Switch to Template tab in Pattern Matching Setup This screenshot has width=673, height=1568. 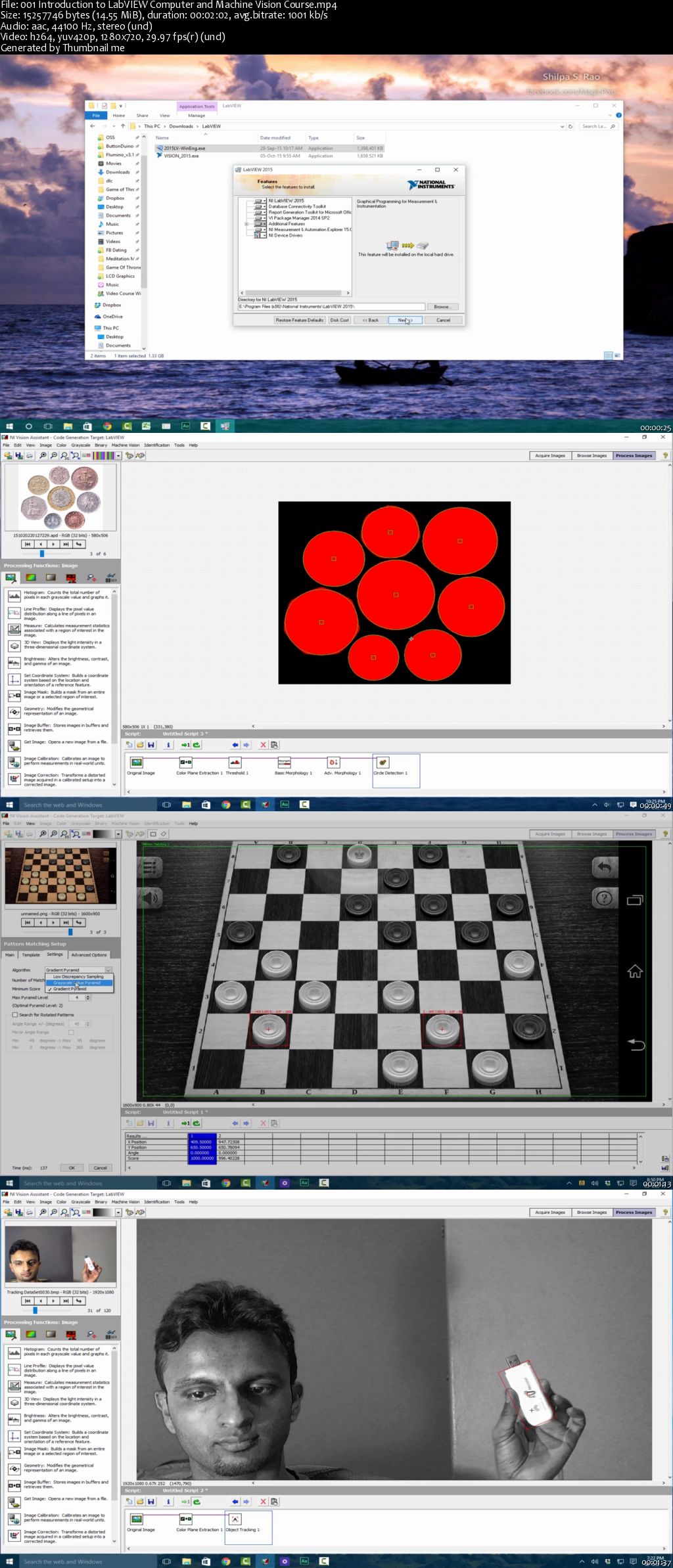(x=31, y=954)
